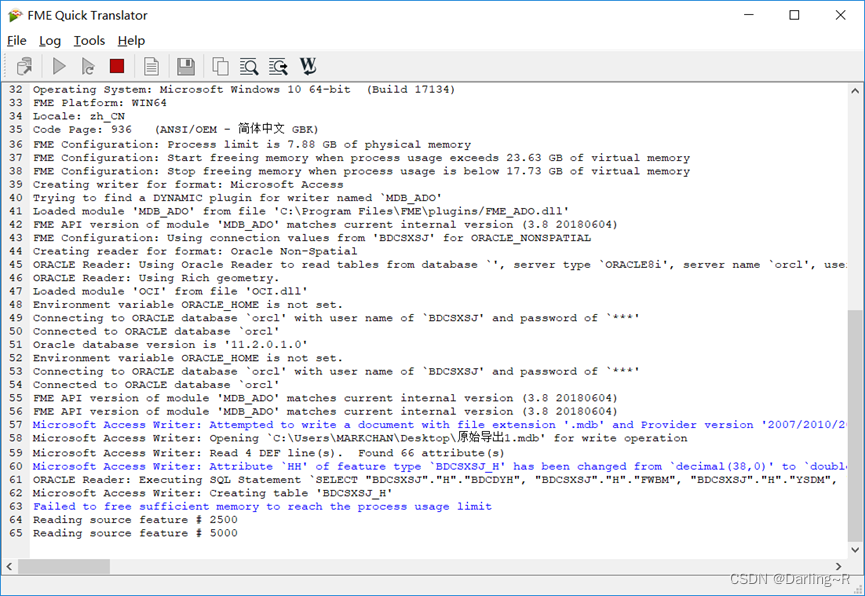865x596 pixels.
Task: Click line 'Creating table BDCSXSJ_H'
Action: click(x=212, y=493)
